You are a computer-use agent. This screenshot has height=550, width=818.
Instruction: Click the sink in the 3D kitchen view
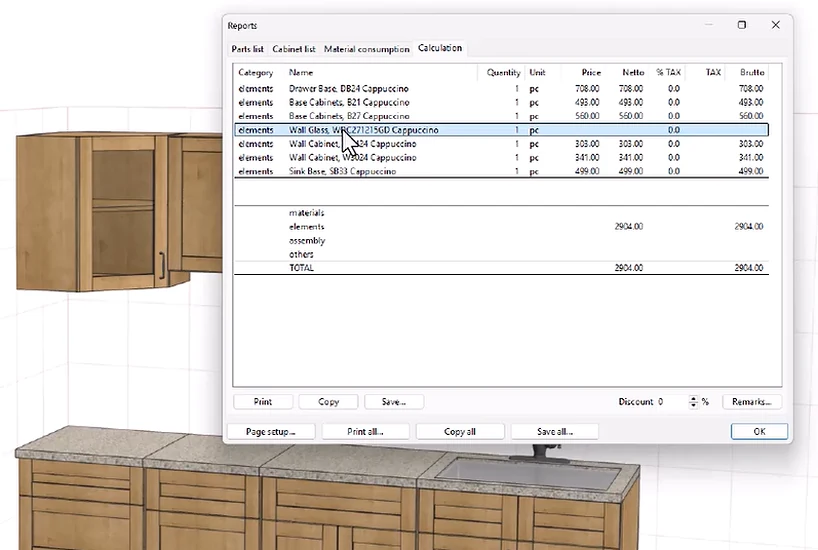click(x=528, y=473)
